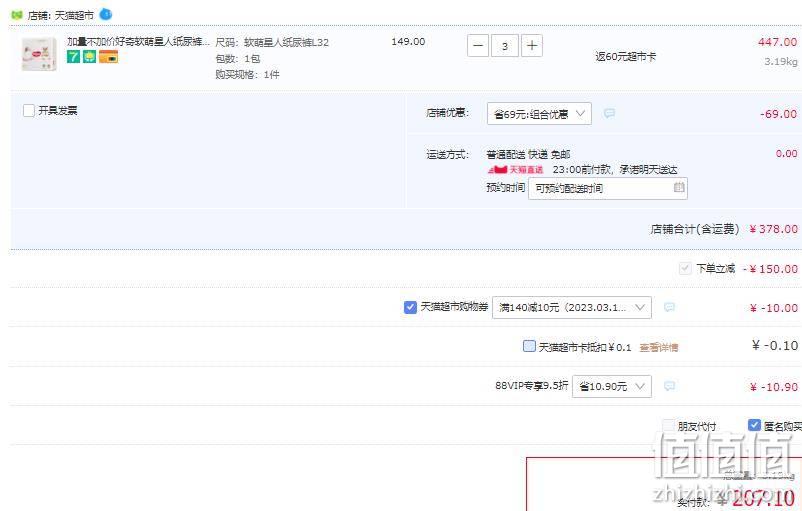Click the item subtotal 447.00
The image size is (802, 511).
point(777,42)
